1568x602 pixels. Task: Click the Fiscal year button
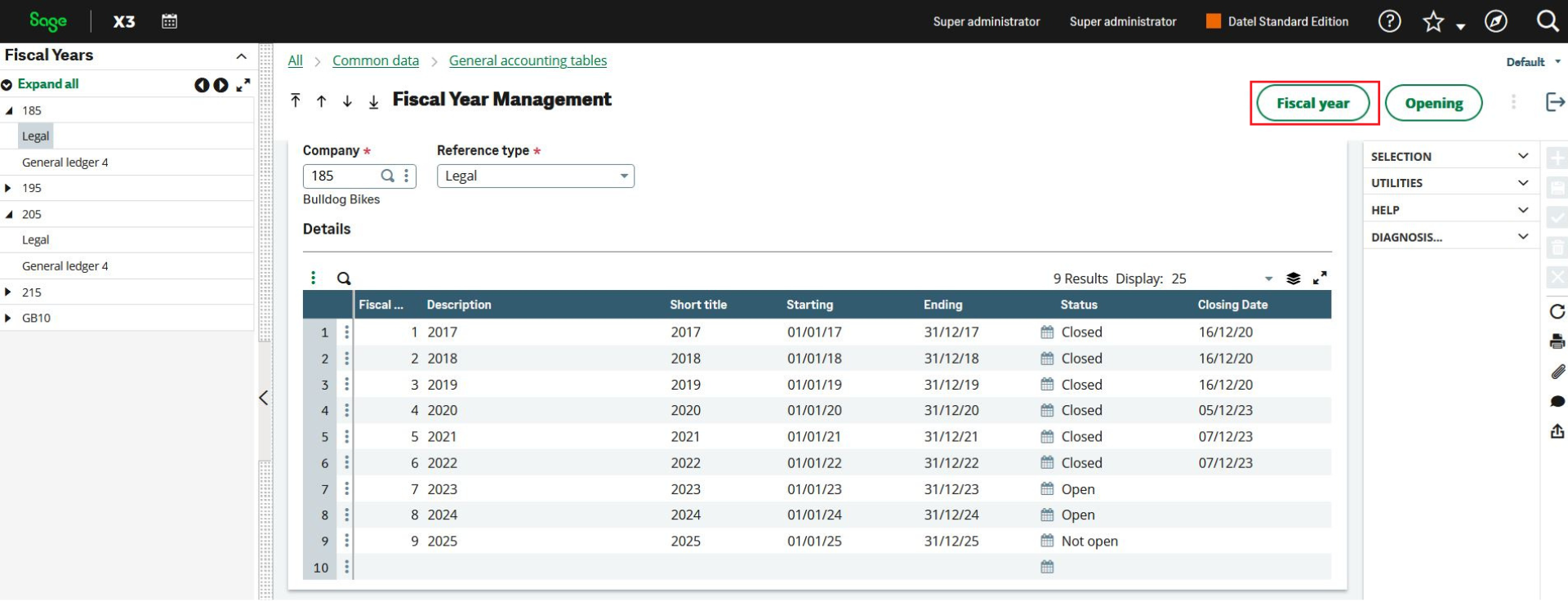[x=1312, y=103]
